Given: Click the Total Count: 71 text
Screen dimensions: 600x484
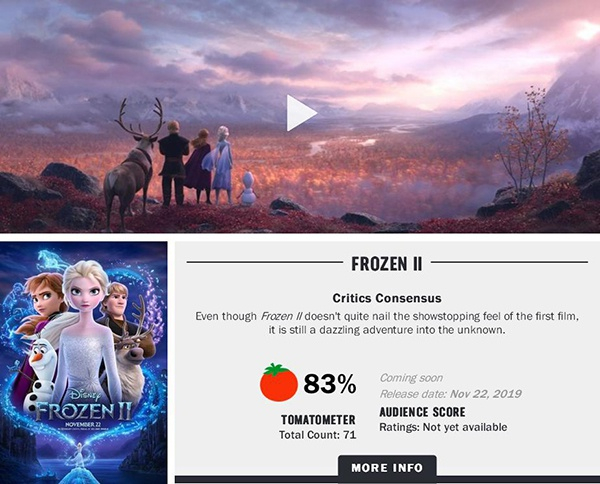Looking at the screenshot, I should click(318, 435).
